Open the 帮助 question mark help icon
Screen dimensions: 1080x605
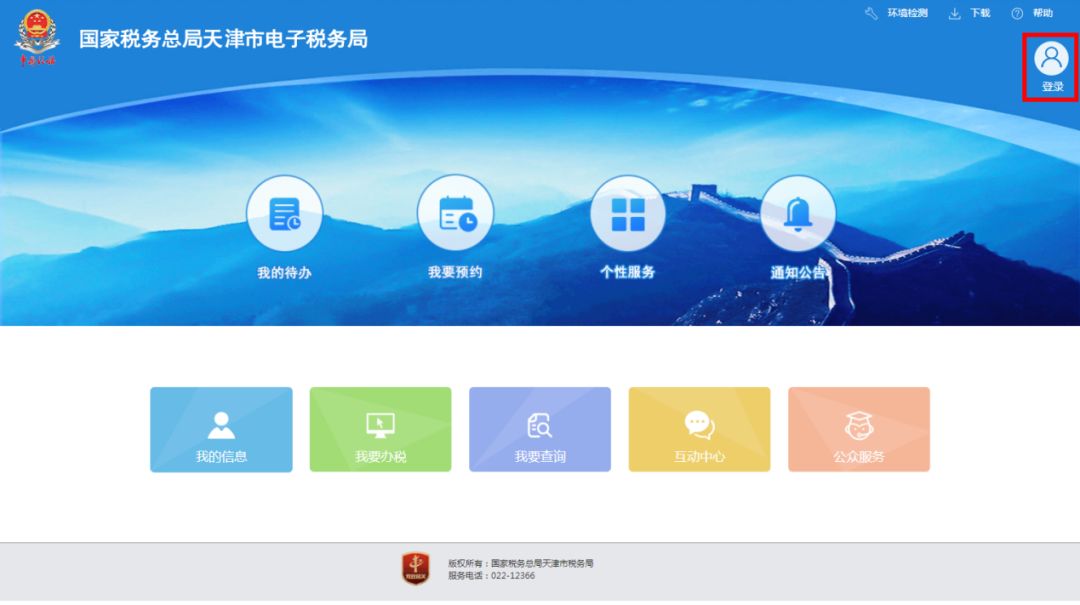pos(1016,13)
